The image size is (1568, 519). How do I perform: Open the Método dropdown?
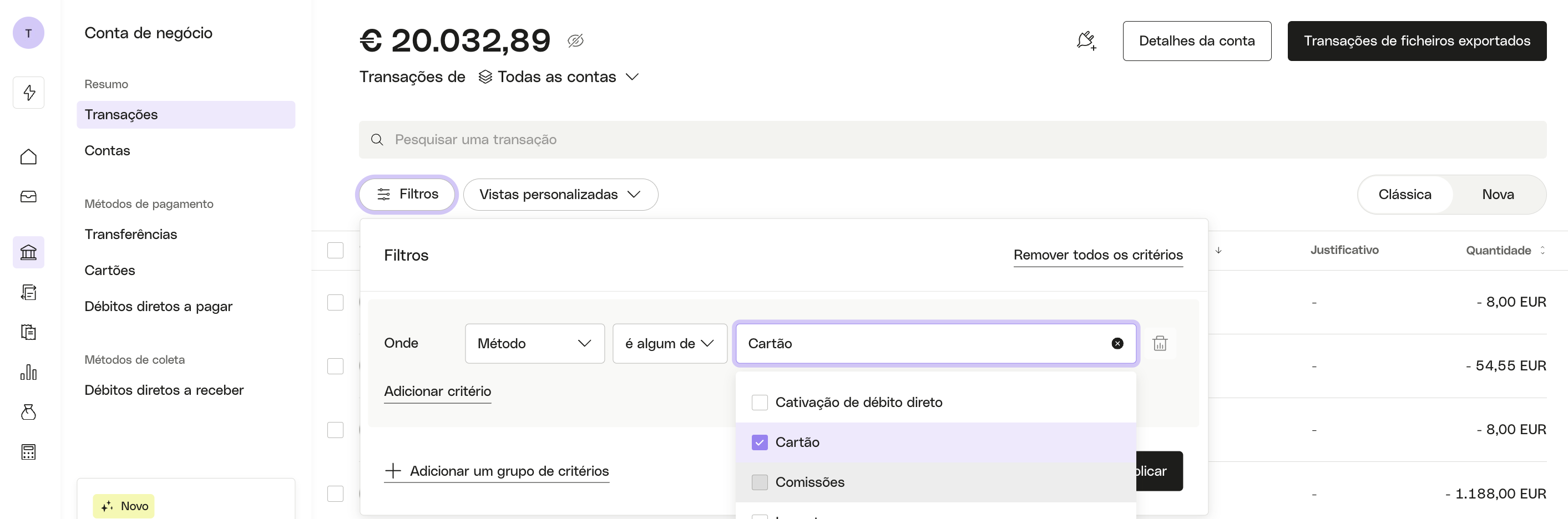pos(534,344)
